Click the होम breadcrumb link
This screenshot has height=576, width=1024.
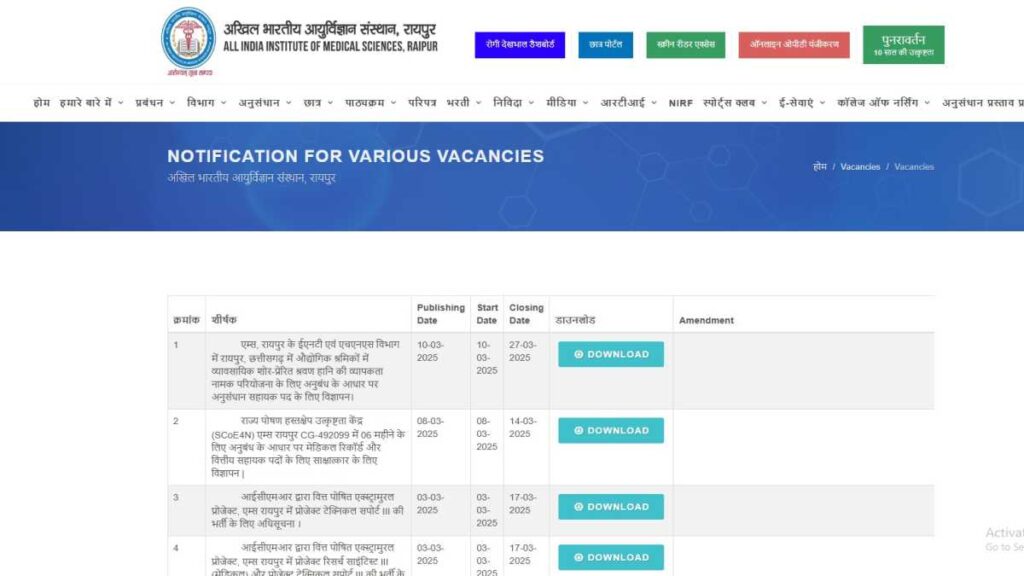(x=820, y=167)
